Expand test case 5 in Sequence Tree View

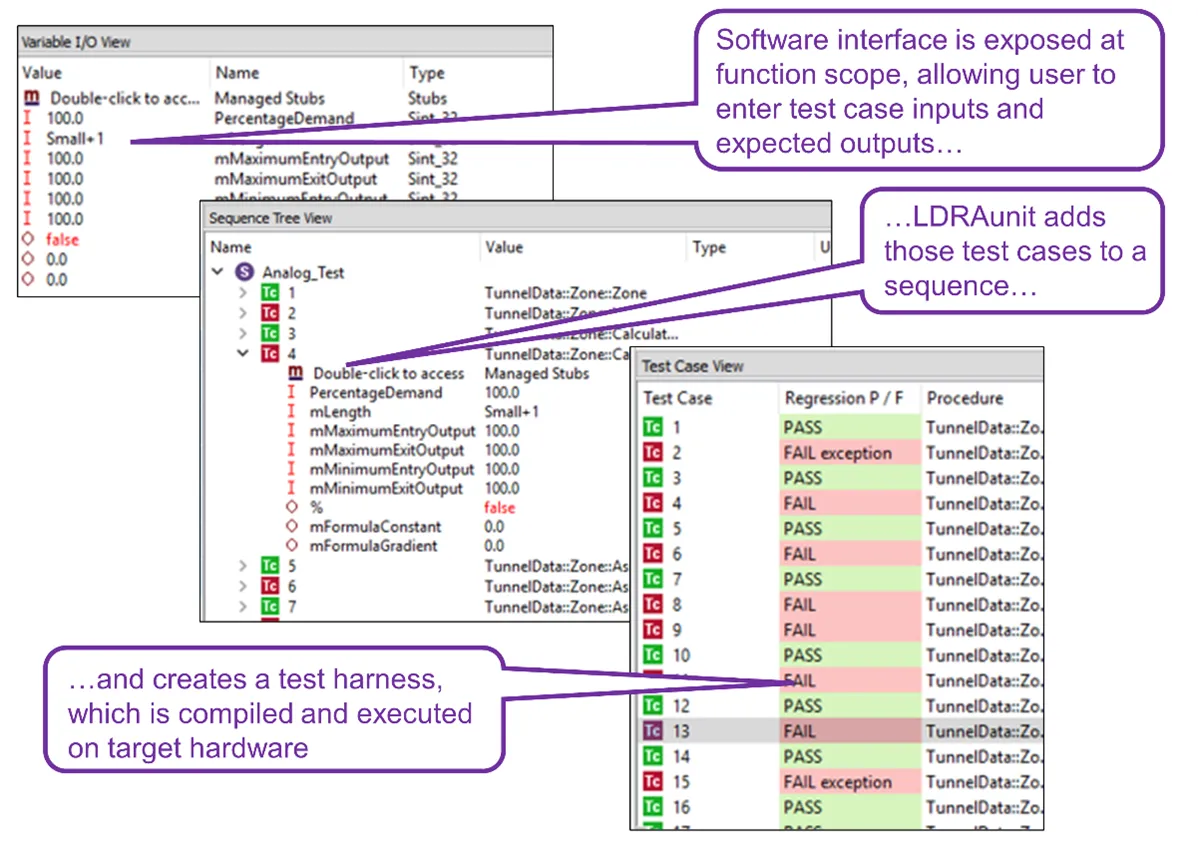point(243,565)
